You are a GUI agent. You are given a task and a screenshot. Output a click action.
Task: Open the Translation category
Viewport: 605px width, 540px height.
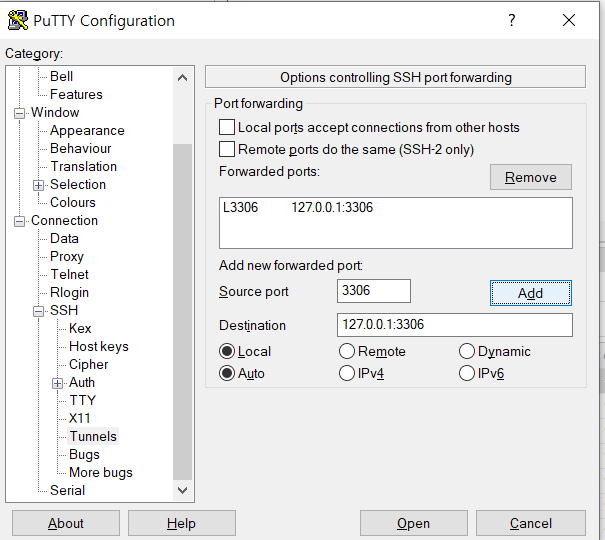pyautogui.click(x=84, y=166)
